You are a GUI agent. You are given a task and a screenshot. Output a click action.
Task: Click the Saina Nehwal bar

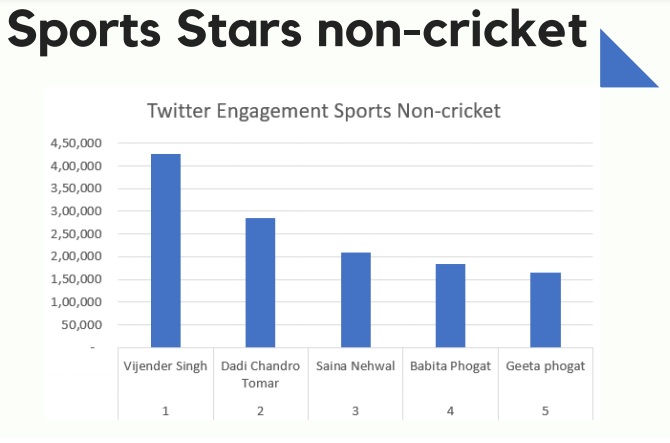(355, 299)
